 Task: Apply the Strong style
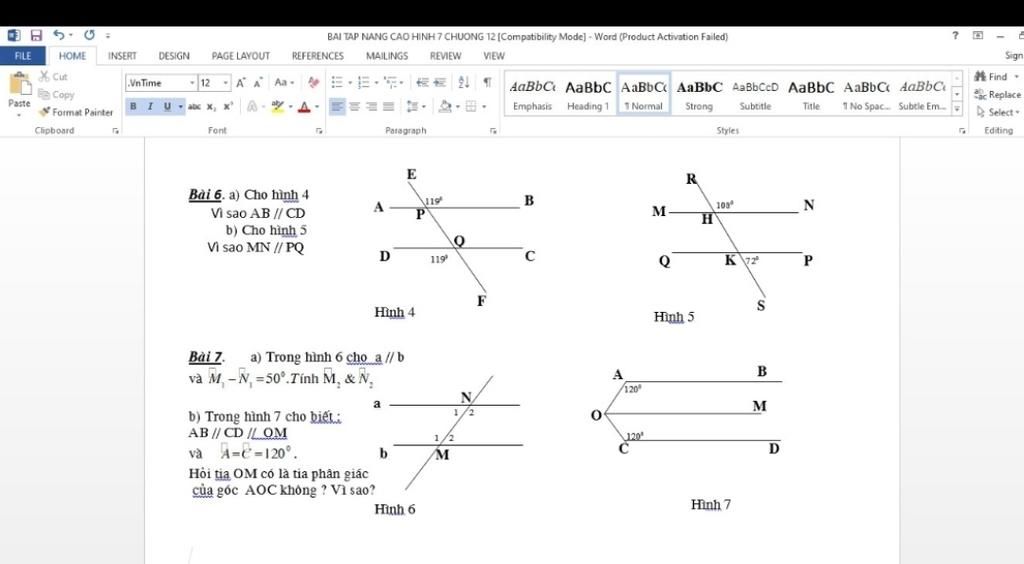(699, 95)
